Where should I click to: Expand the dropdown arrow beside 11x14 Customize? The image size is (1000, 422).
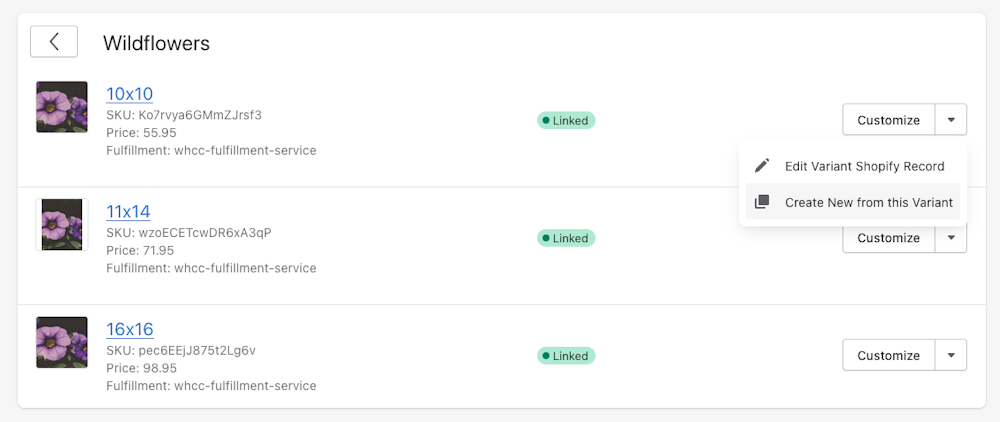pyautogui.click(x=951, y=238)
